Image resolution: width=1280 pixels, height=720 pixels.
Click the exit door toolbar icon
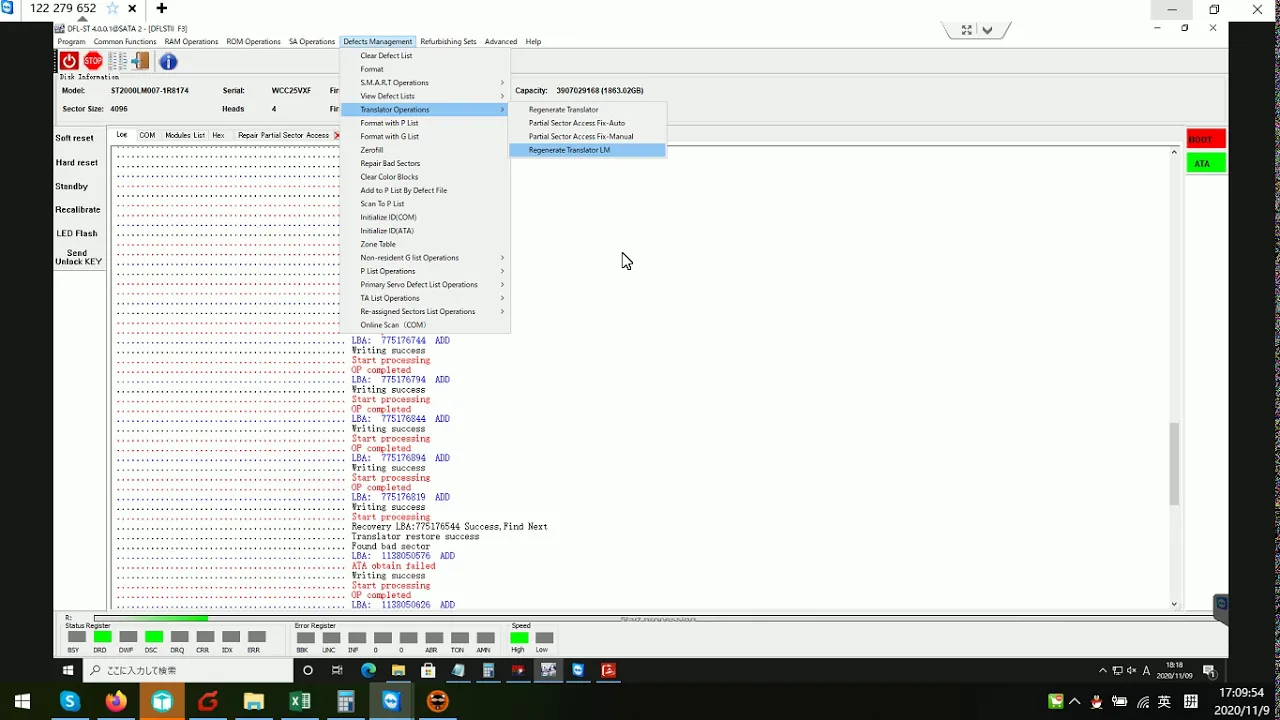[141, 62]
